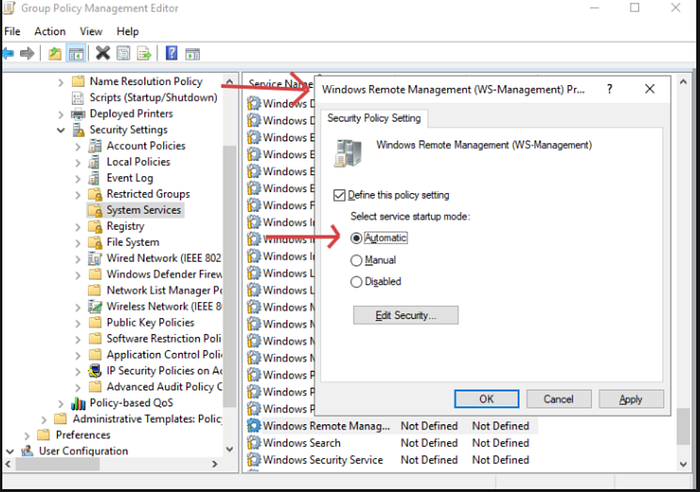This screenshot has width=700, height=492.
Task: Expand the Account Policies node
Action: point(78,146)
